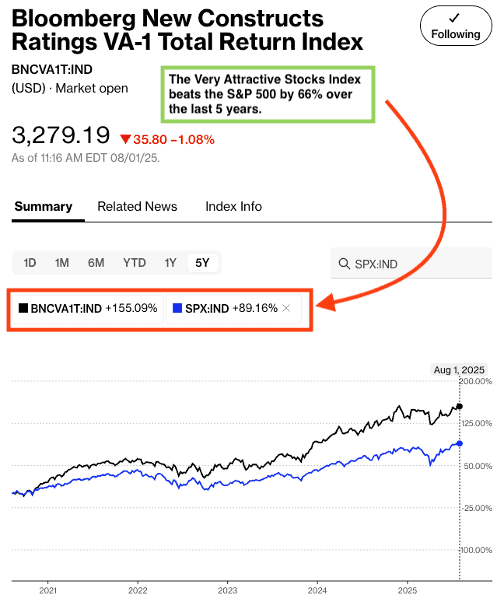Click the blue endpoint dot on chart
The height and width of the screenshot is (602, 504).
point(459,443)
